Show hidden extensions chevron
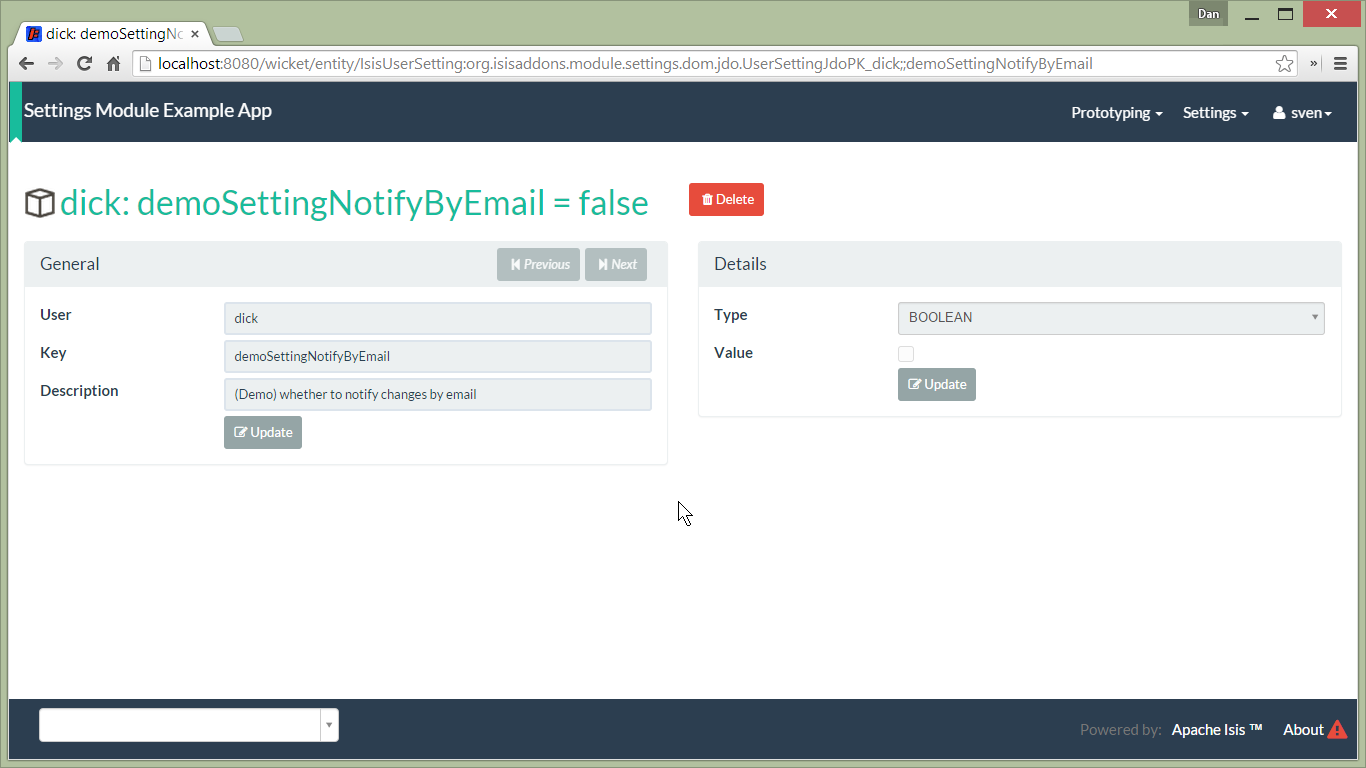 click(1315, 63)
